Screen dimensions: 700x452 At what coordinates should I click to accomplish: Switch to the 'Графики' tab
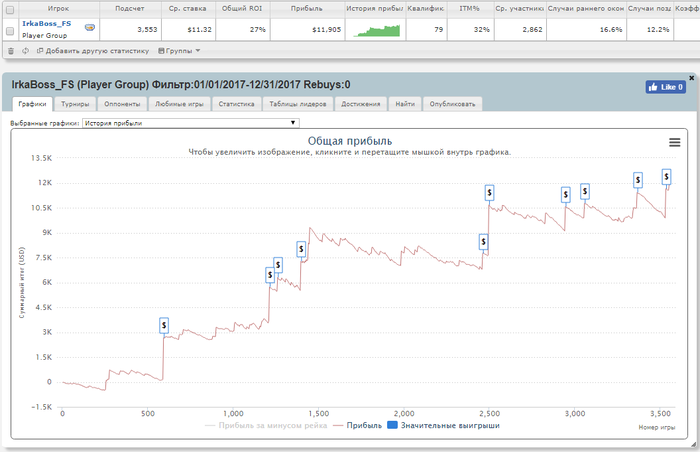click(32, 104)
